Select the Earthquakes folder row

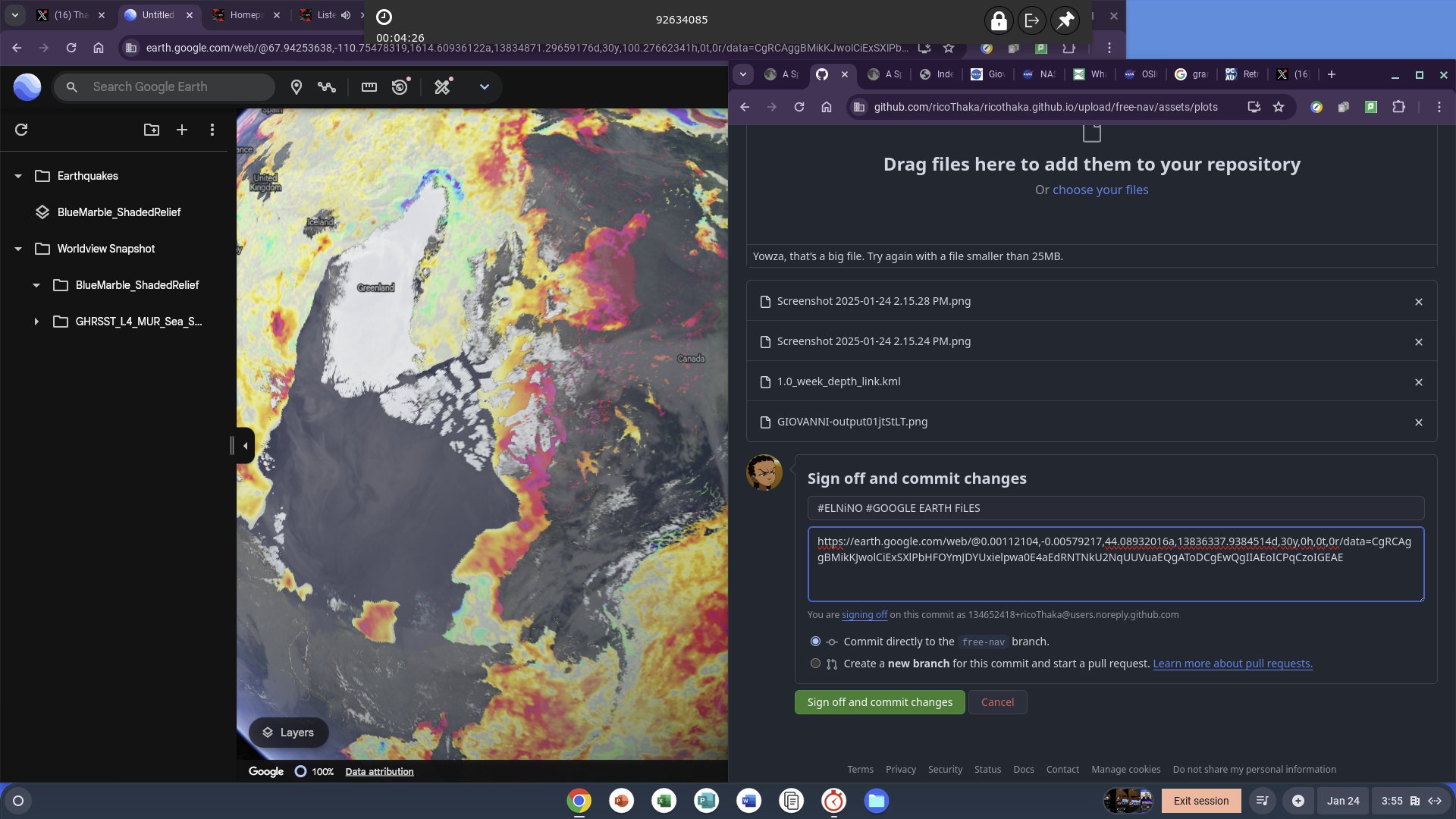tap(114, 176)
